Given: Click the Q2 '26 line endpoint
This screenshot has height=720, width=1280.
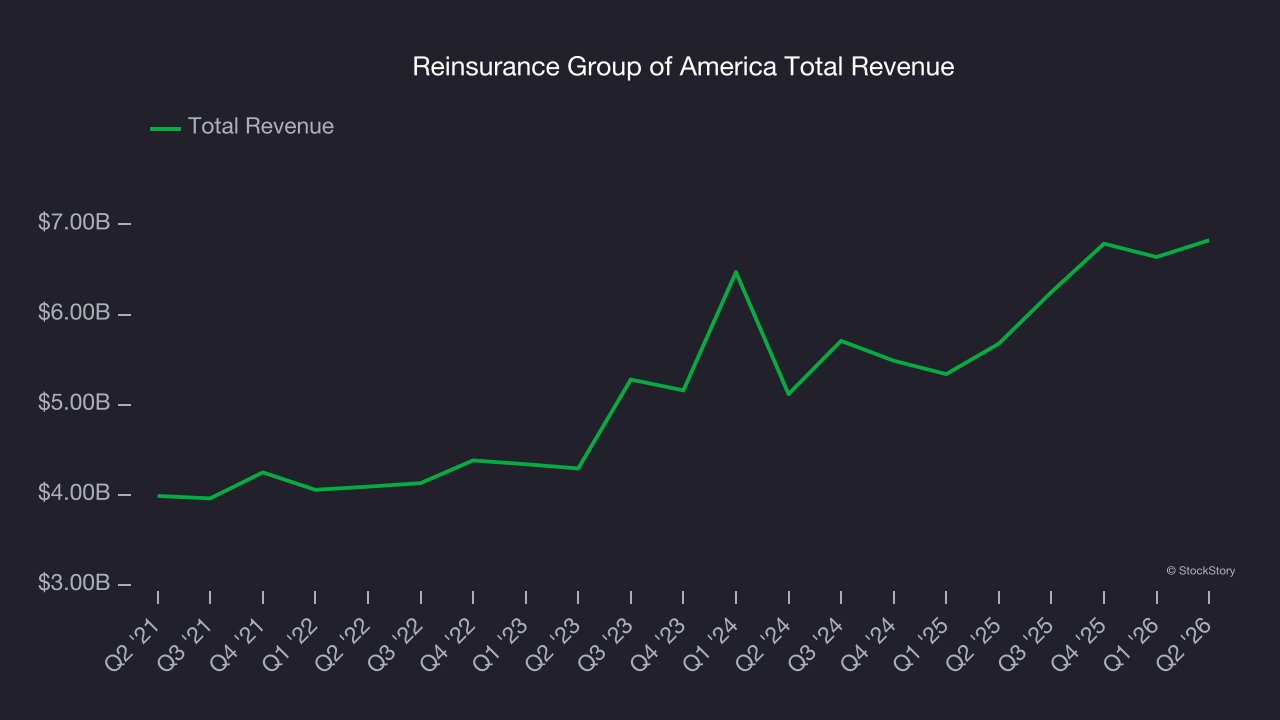Looking at the screenshot, I should pos(1208,240).
